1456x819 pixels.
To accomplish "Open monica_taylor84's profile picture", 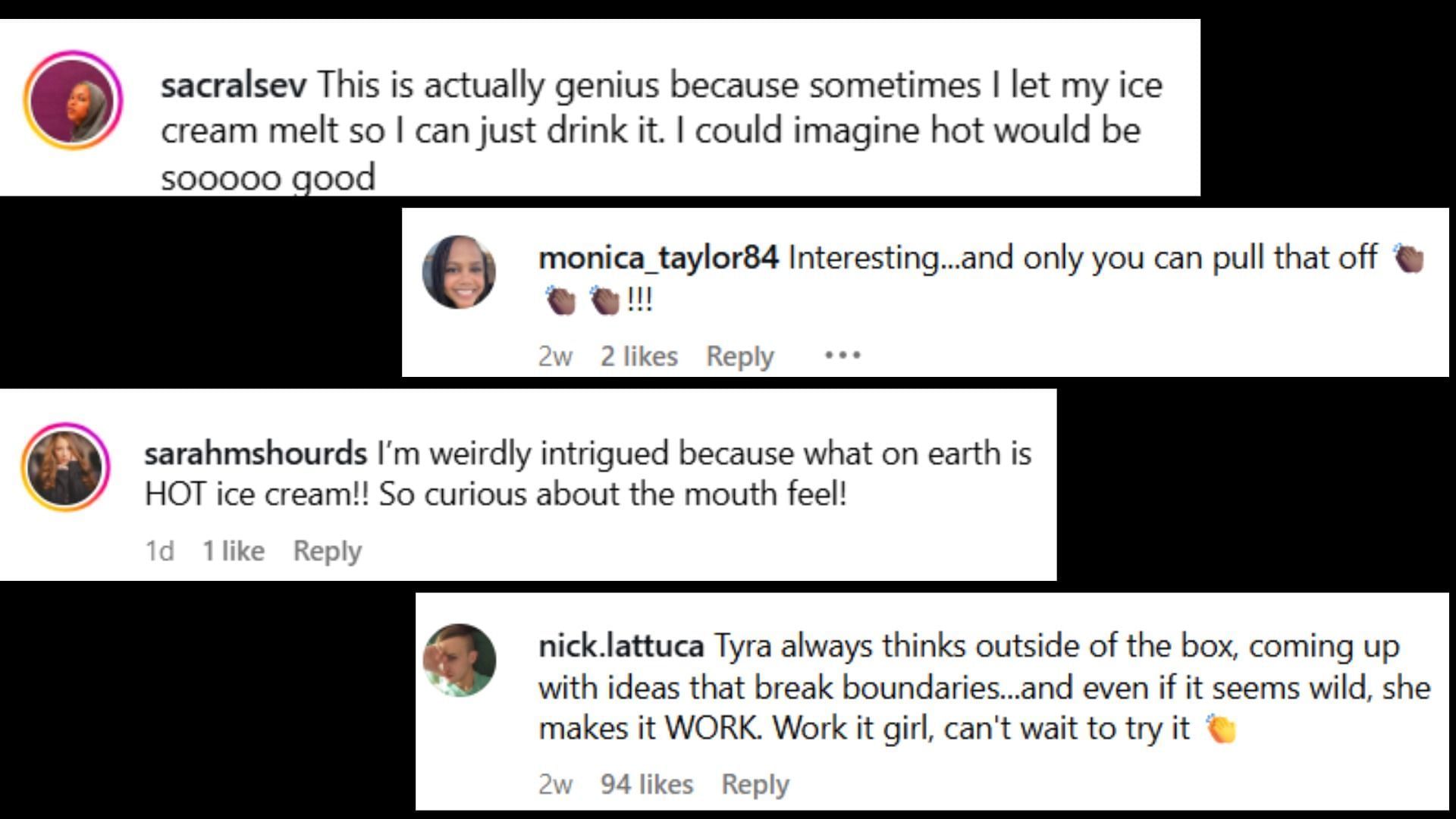I will point(459,271).
